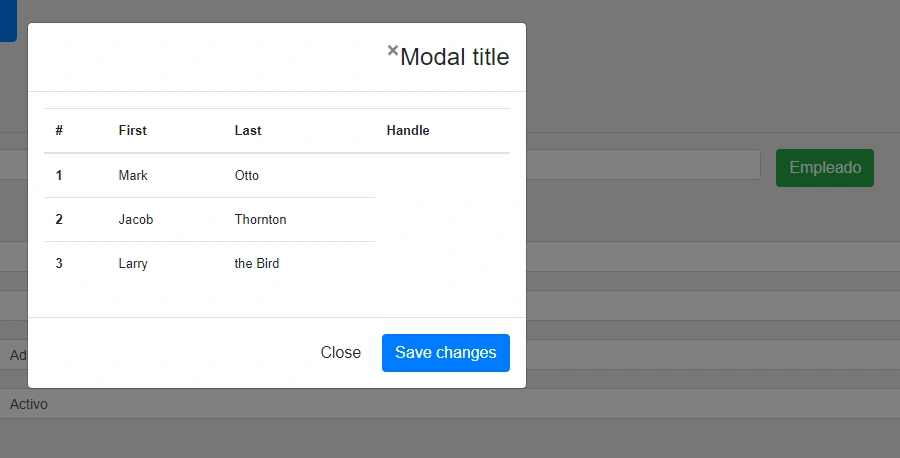
Task: Select the Jacob cell in row 2
Action: [x=135, y=219]
